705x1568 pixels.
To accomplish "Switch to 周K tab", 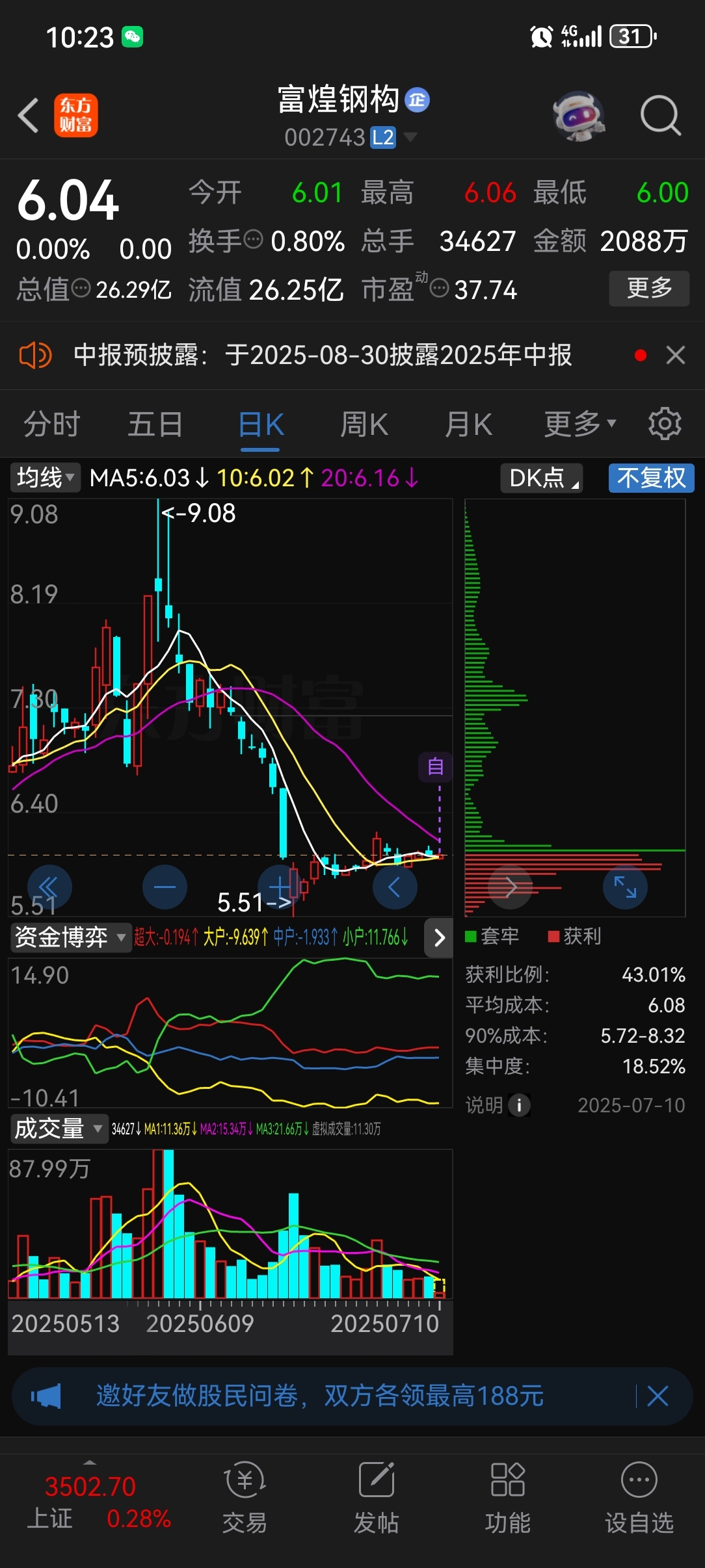I will tap(364, 425).
